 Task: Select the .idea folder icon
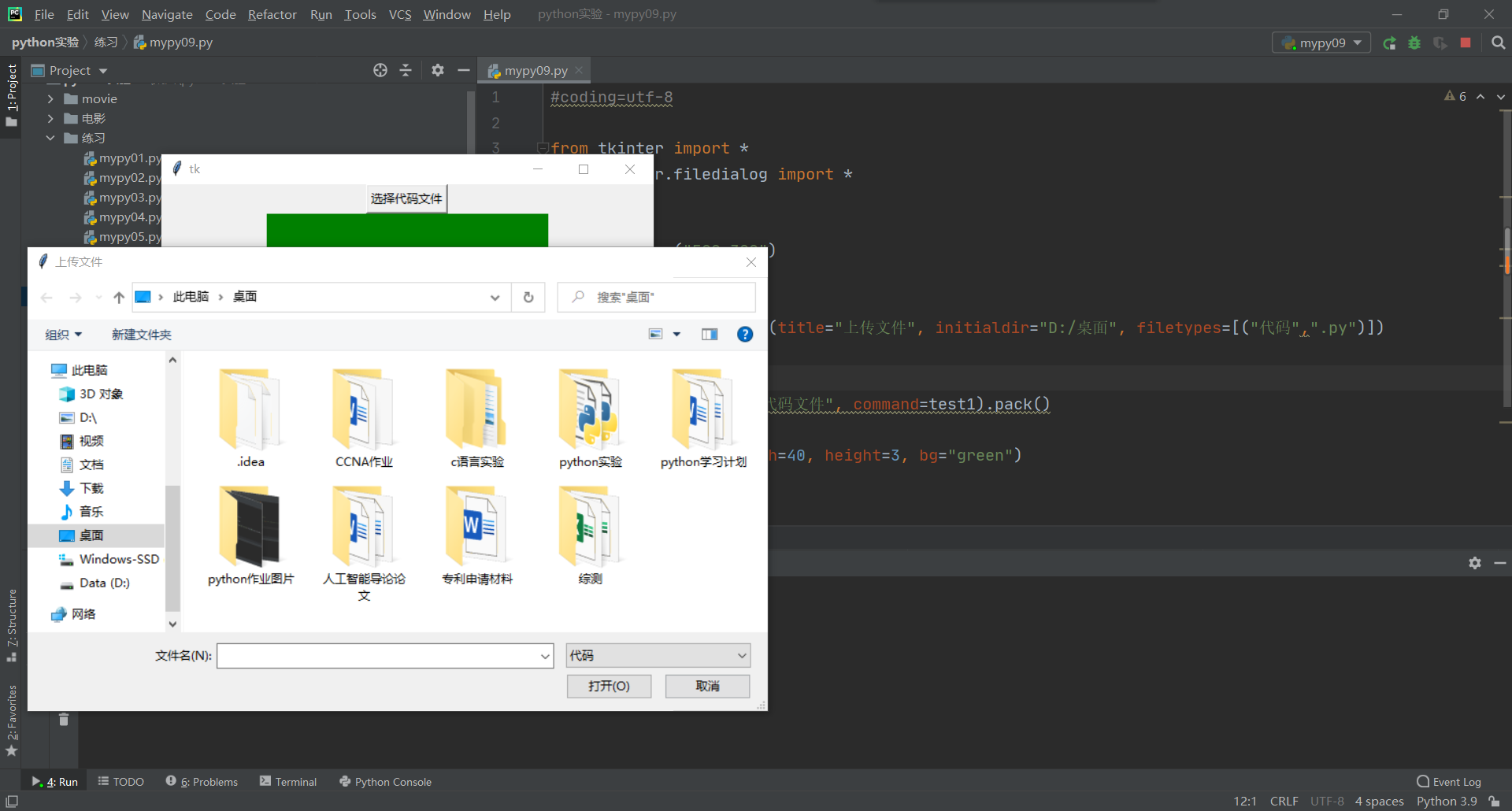tap(250, 409)
